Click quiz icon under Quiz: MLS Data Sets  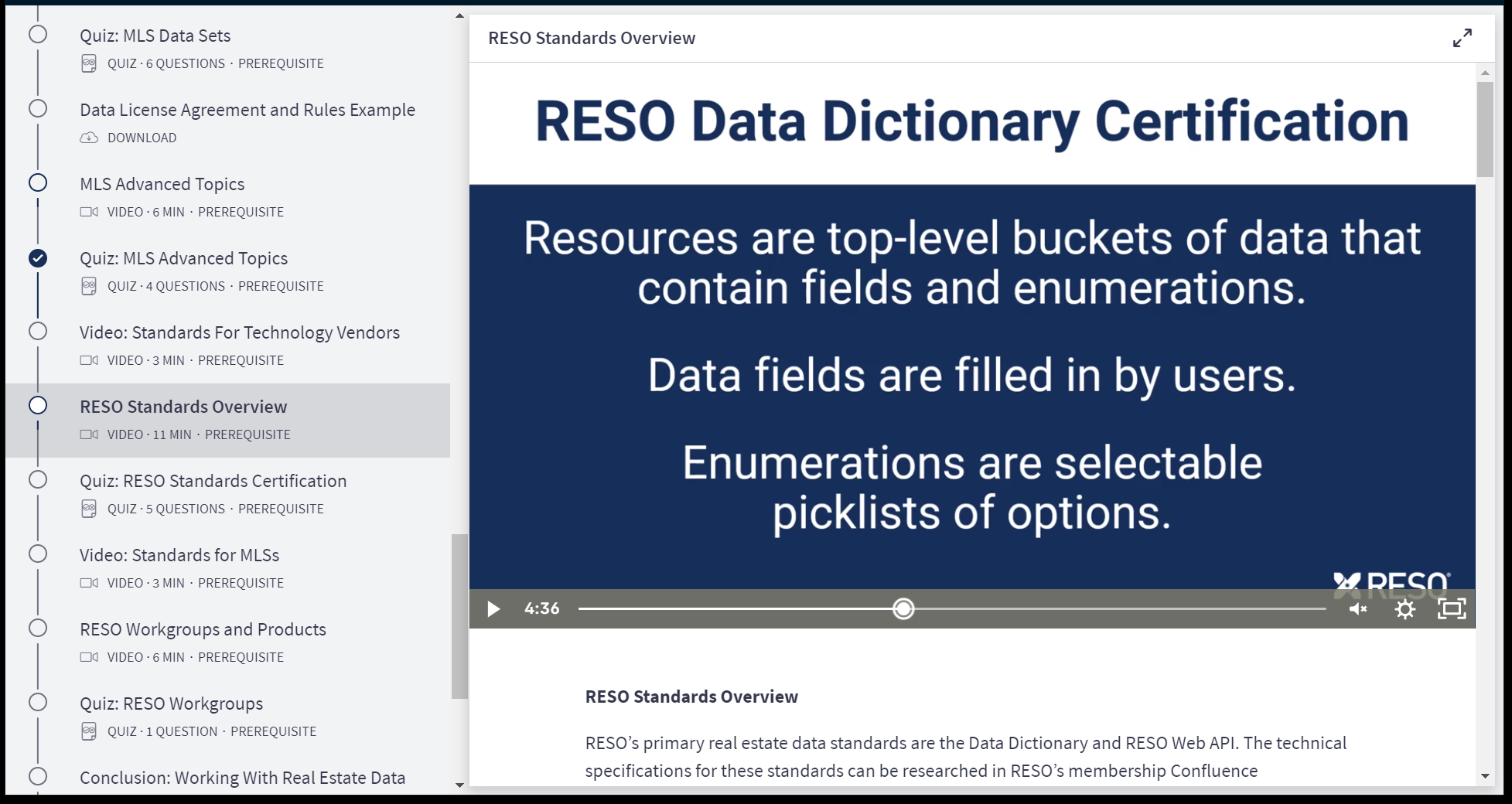point(89,63)
